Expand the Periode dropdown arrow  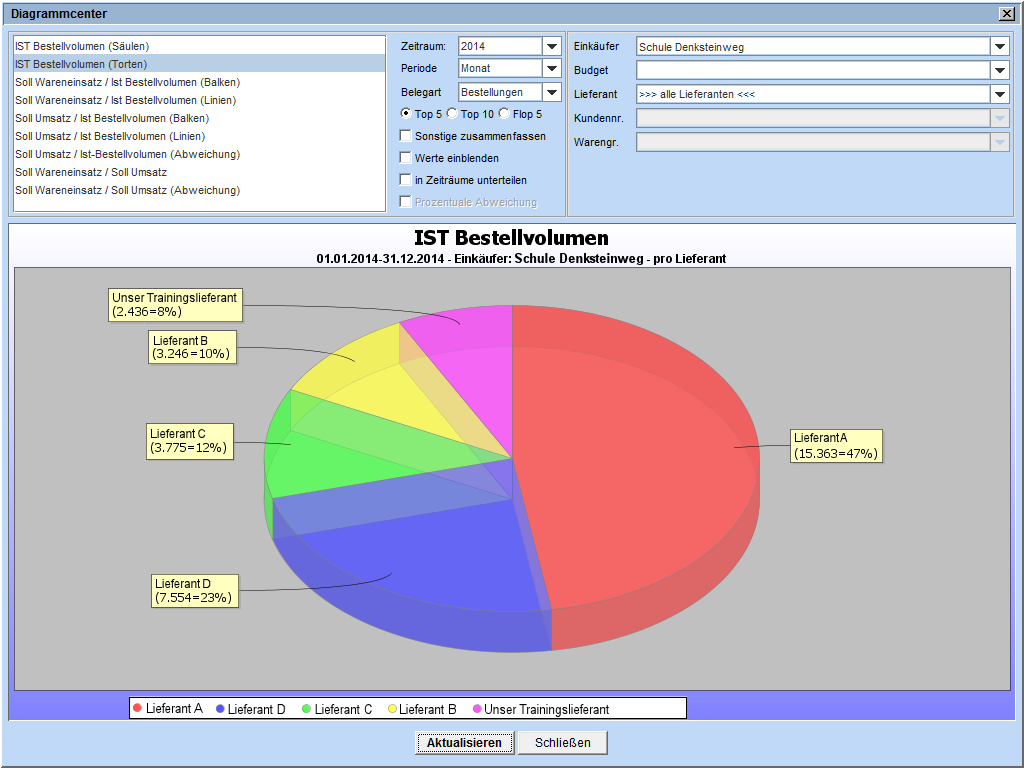click(552, 69)
